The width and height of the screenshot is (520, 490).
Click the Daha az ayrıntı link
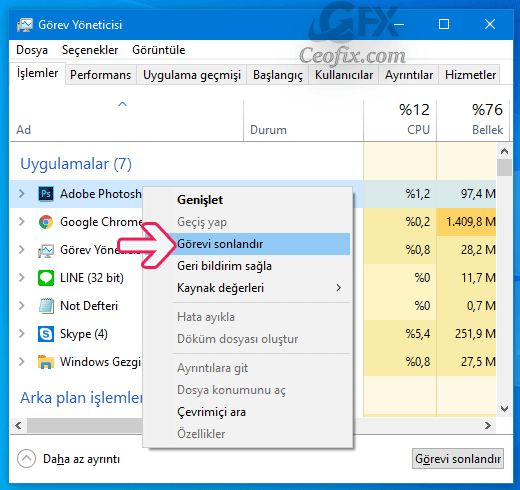(81, 459)
